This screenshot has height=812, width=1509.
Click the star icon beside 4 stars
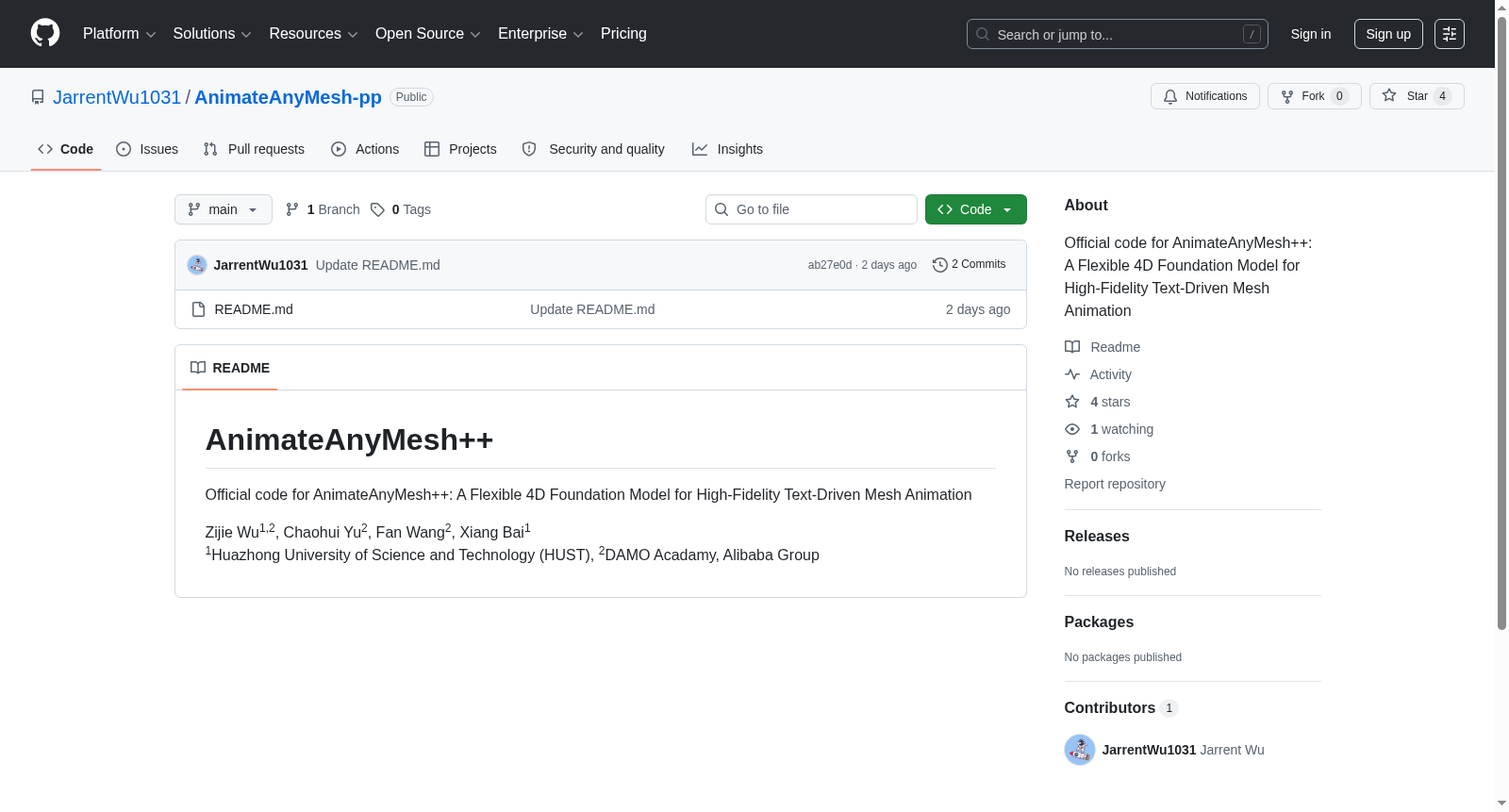(x=1072, y=402)
